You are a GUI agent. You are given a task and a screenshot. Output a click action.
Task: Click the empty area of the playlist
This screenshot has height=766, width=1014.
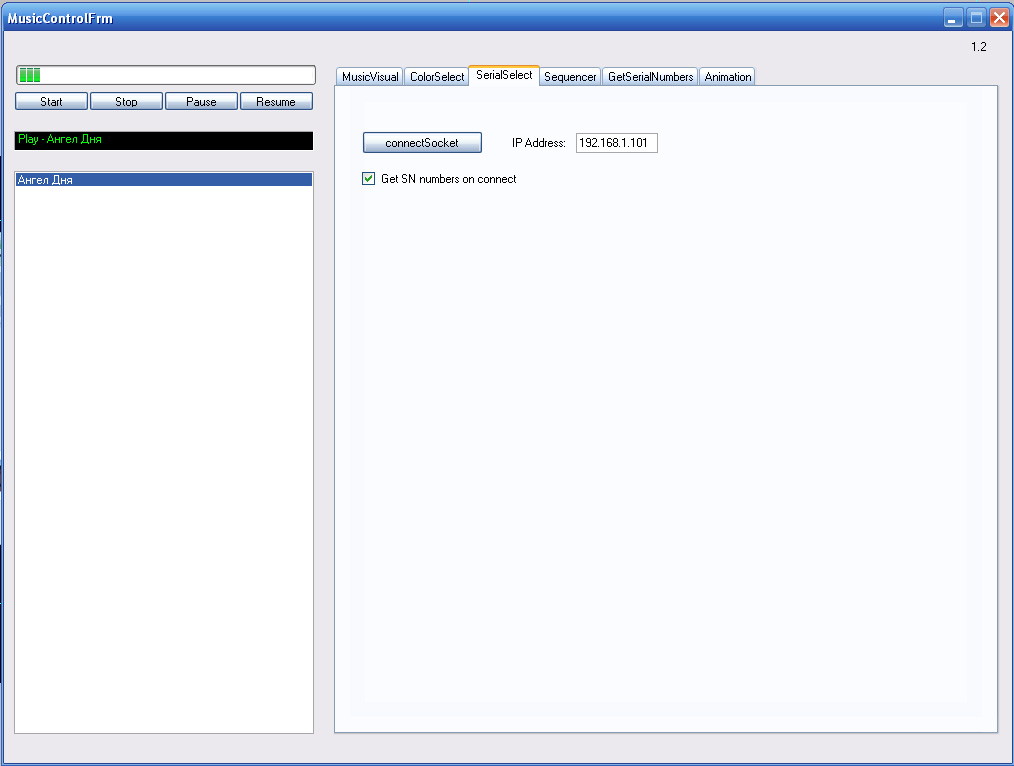(164, 450)
